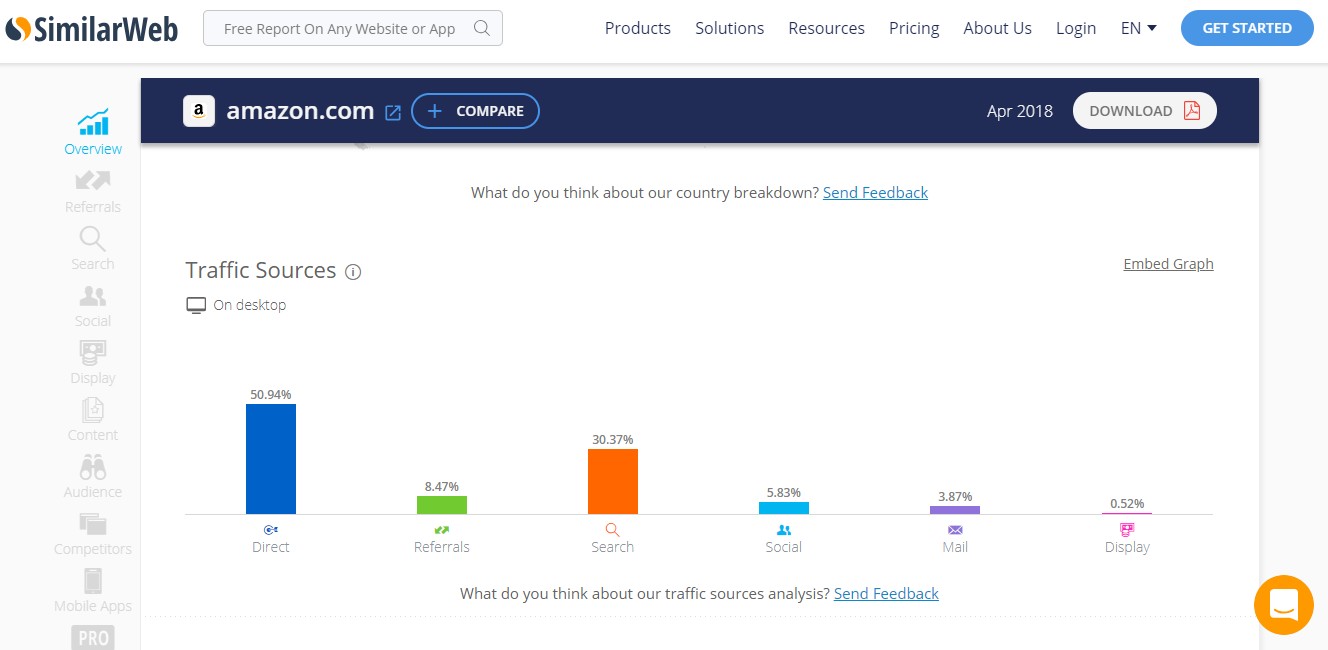Click the Embed Graph link
The image size is (1328, 650).
tap(1168, 264)
